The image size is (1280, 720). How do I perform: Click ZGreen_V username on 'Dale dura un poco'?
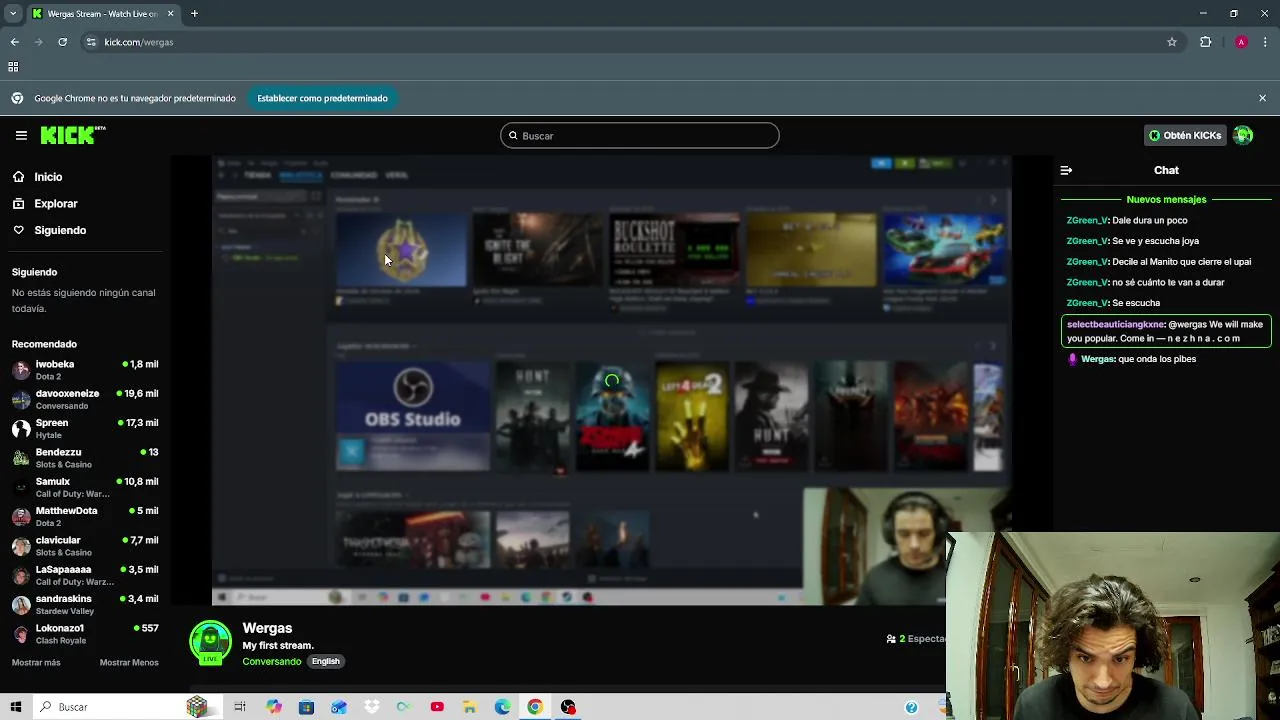click(1086, 220)
